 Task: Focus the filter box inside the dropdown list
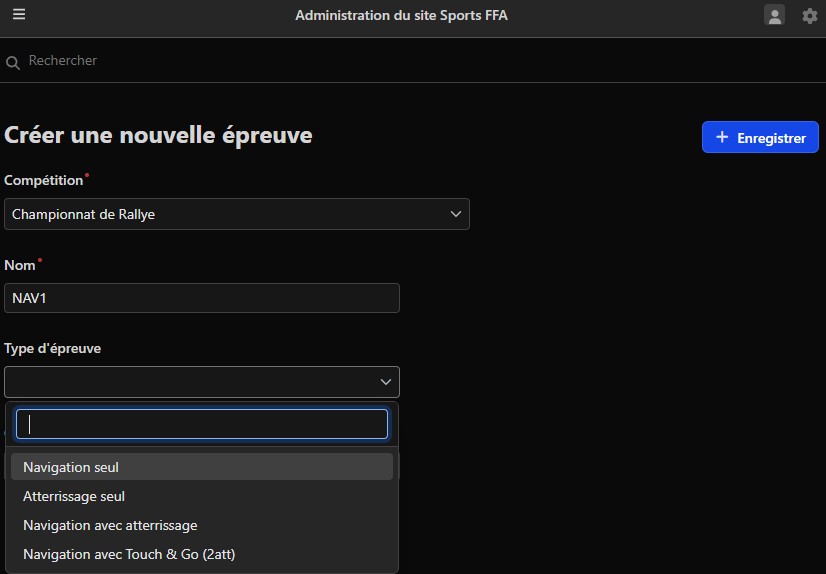(202, 424)
